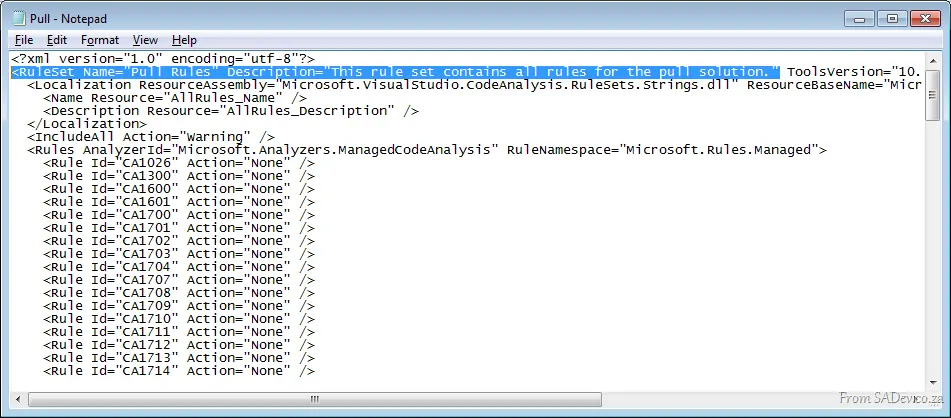This screenshot has width=951, height=418.
Task: Open the View menu
Action: coord(146,40)
